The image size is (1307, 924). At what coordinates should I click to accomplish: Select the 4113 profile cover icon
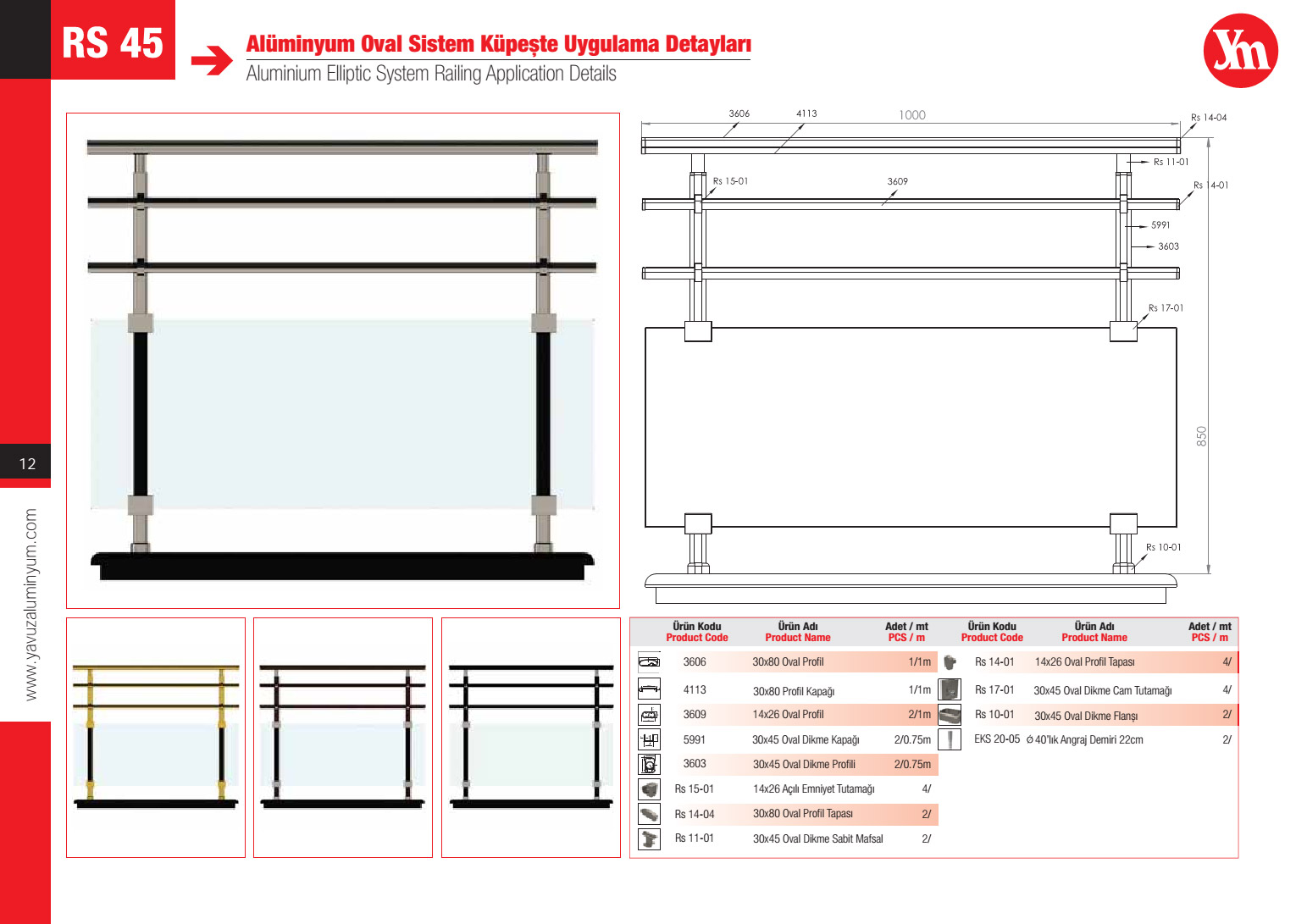coord(649,689)
